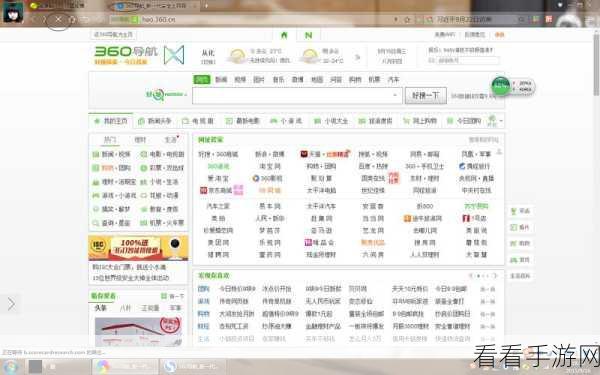Open the user avatar in the browser corner
This screenshot has height=375, width=600.
pos(13,11)
